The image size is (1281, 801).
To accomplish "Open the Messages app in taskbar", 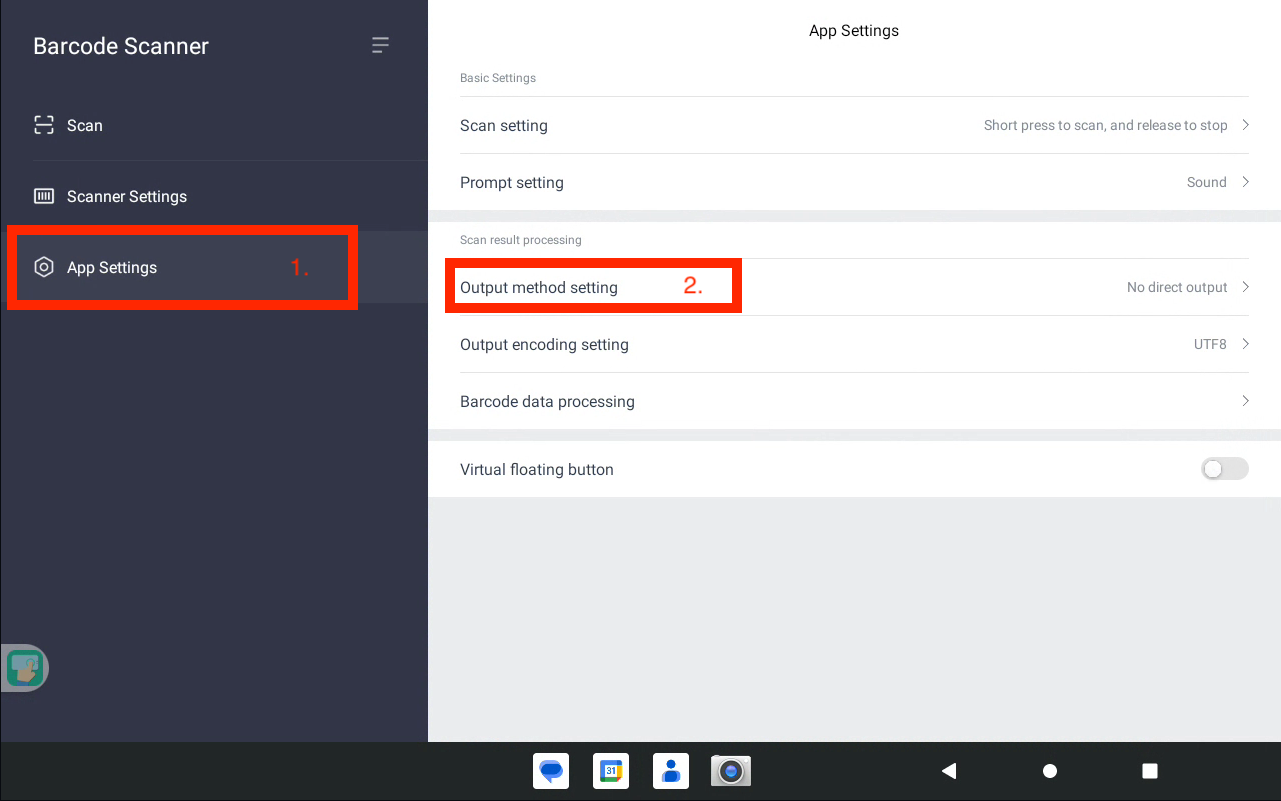I will (x=551, y=771).
